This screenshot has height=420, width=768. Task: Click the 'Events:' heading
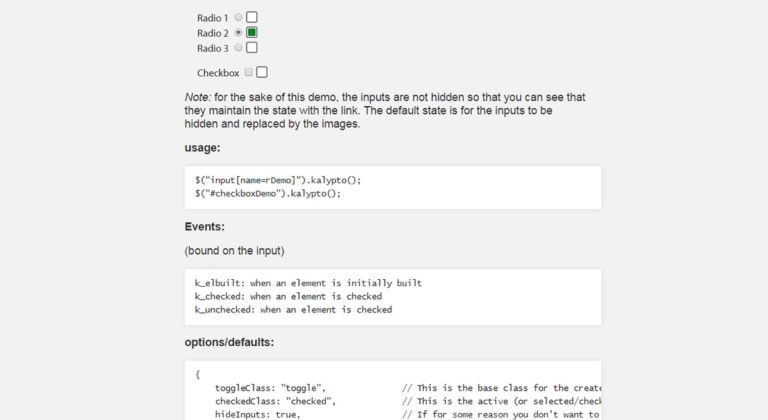tap(205, 226)
